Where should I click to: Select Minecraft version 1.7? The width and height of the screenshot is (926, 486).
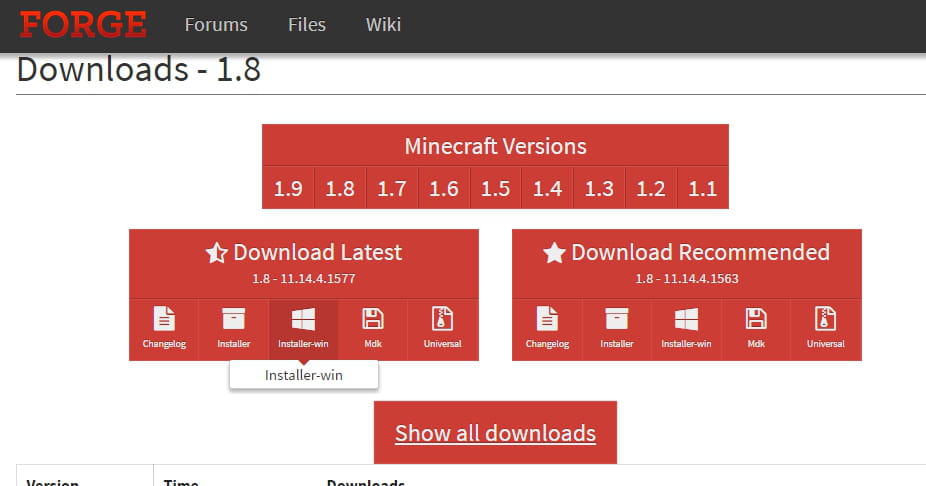point(392,188)
